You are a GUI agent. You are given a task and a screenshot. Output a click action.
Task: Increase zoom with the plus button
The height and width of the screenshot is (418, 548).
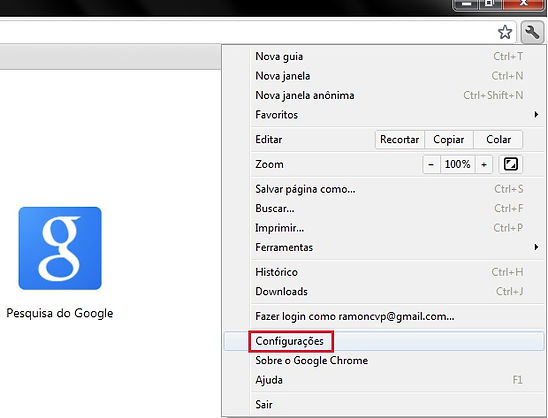(484, 164)
